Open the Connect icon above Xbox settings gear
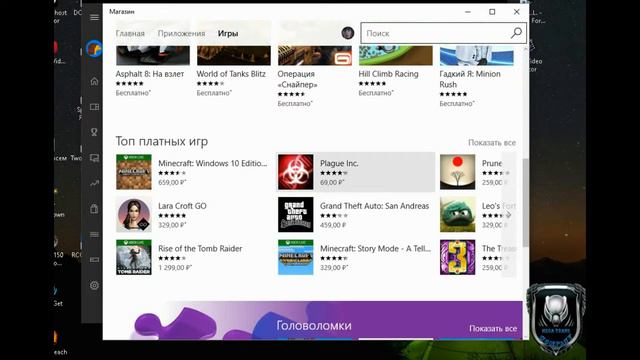This screenshot has height=360, width=640. click(x=94, y=260)
